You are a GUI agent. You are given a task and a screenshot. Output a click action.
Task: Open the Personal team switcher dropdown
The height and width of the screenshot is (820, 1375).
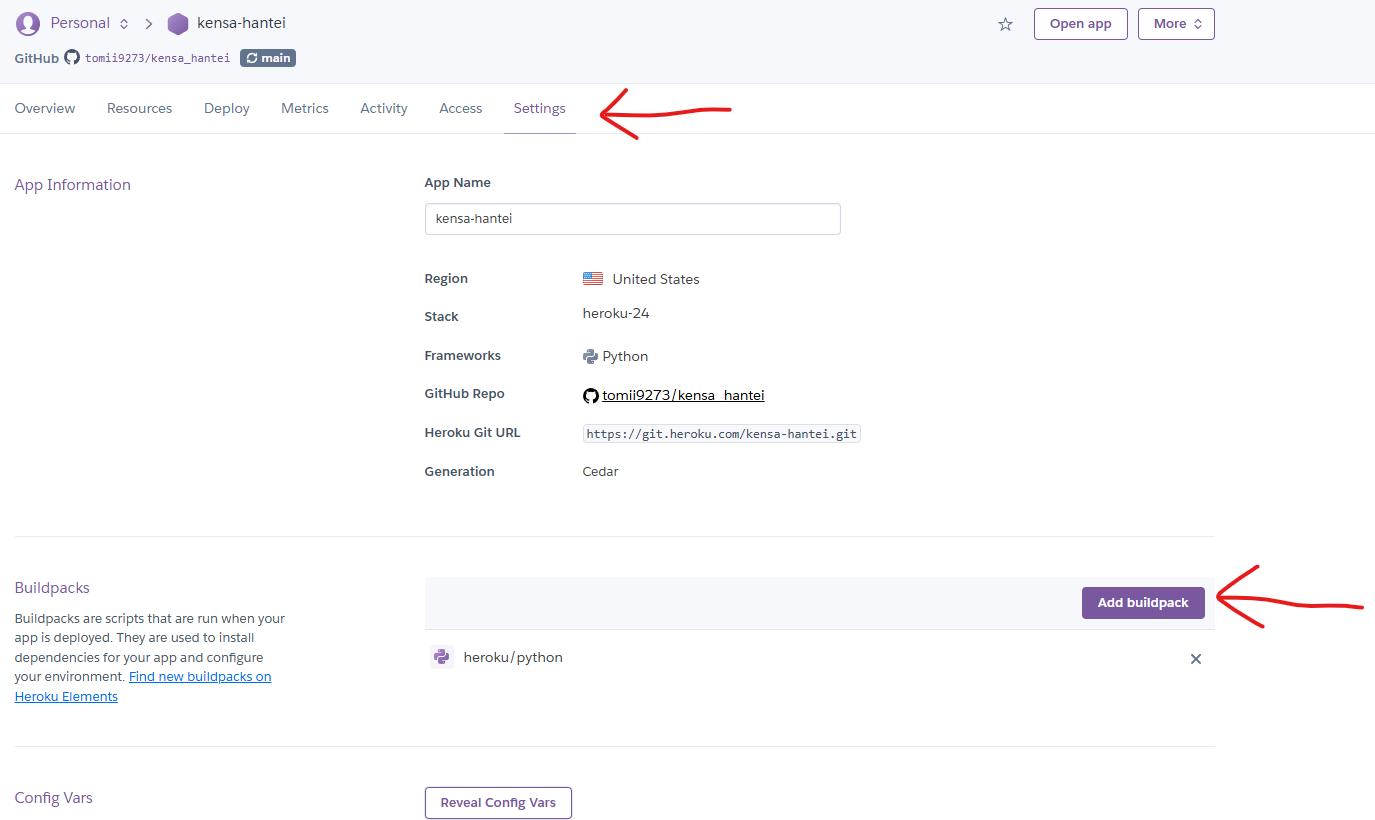click(x=90, y=23)
